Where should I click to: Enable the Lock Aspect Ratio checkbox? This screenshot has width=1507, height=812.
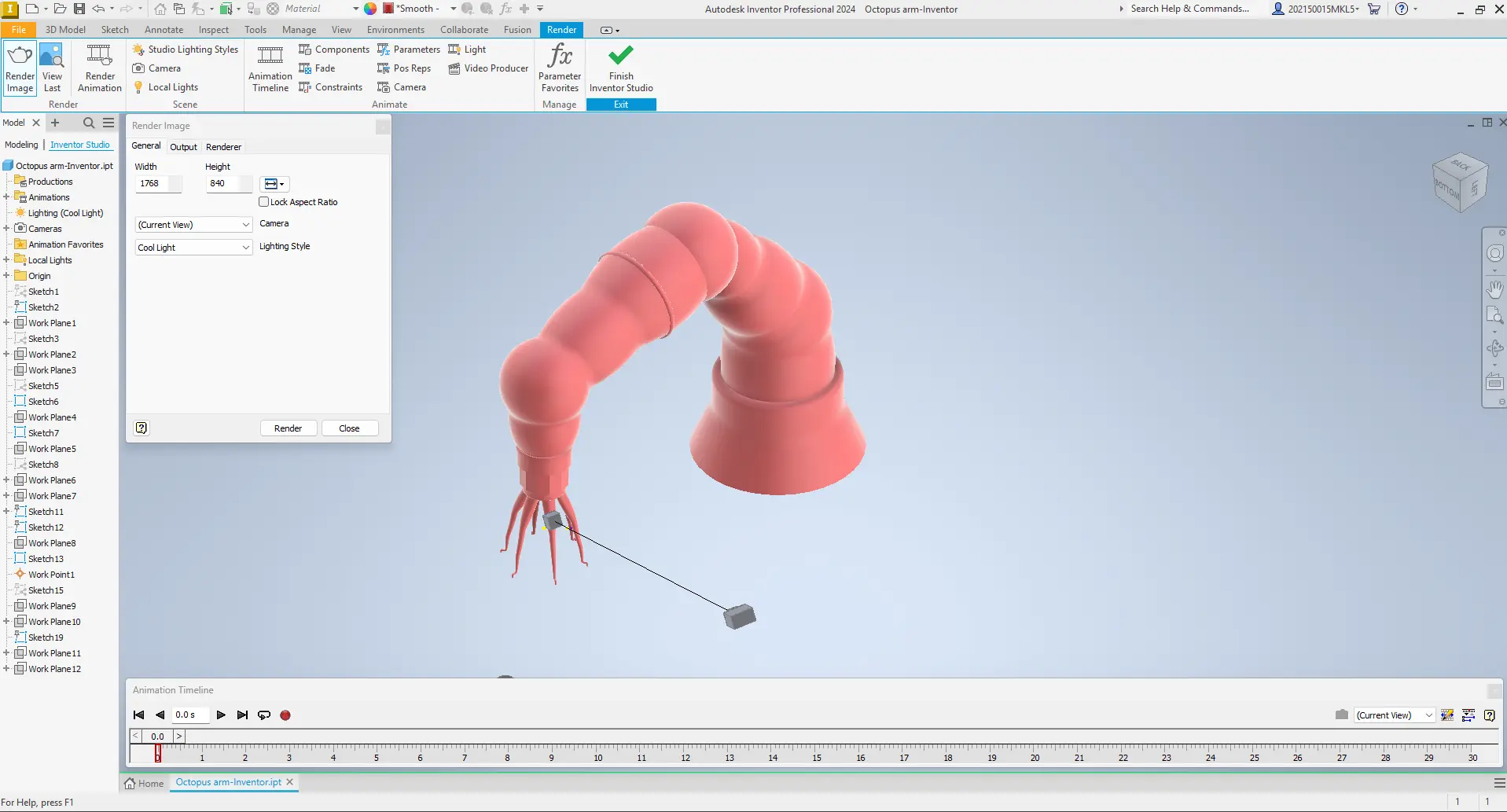[x=264, y=201]
